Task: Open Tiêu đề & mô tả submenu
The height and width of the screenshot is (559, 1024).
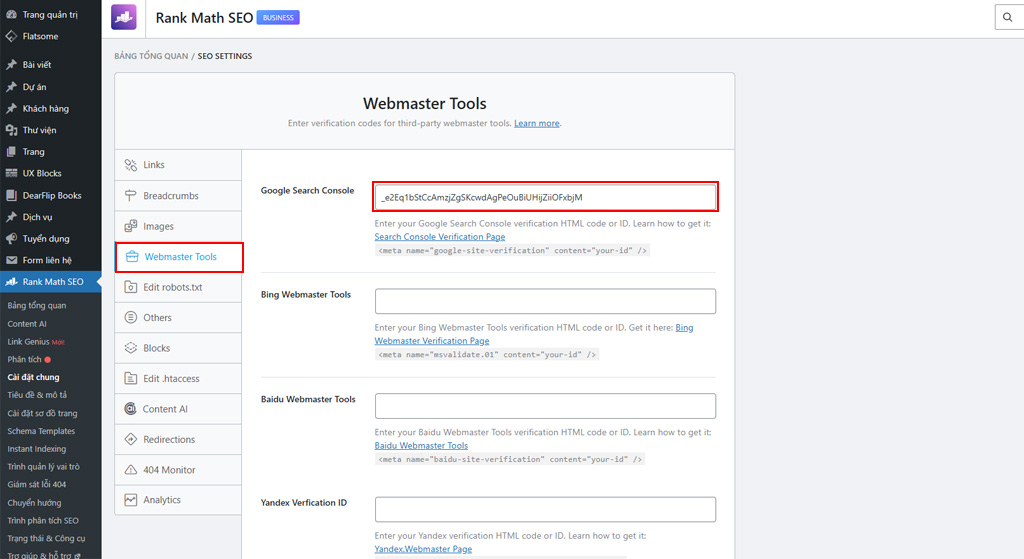Action: click(x=37, y=395)
